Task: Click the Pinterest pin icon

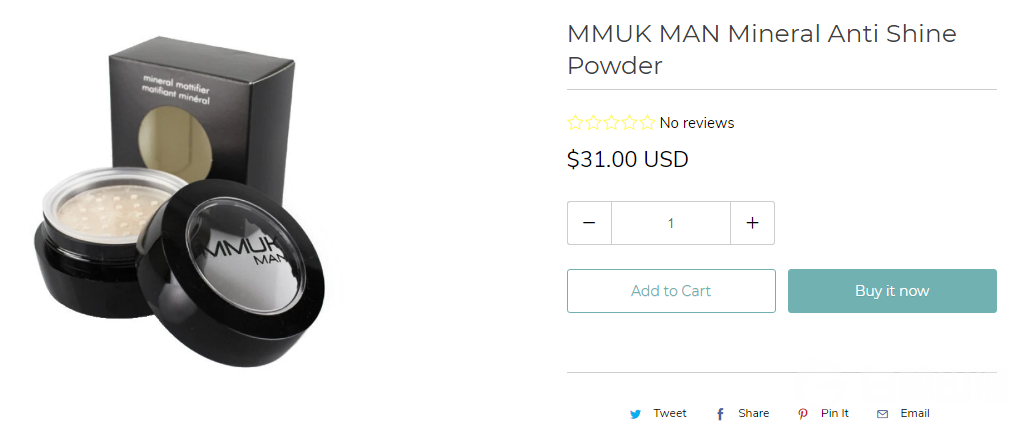Action: (803, 414)
